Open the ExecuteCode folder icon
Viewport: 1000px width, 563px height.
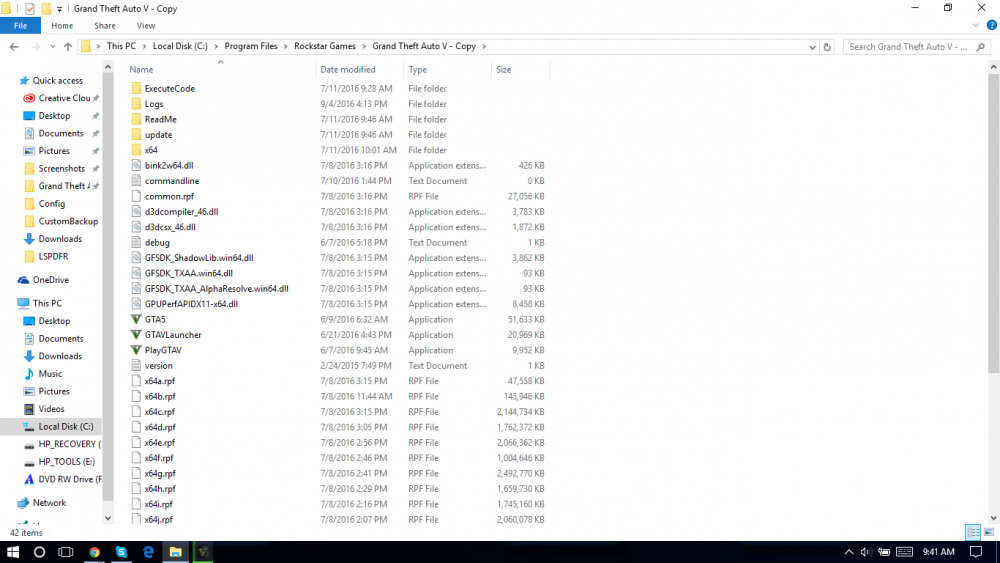[x=136, y=89]
